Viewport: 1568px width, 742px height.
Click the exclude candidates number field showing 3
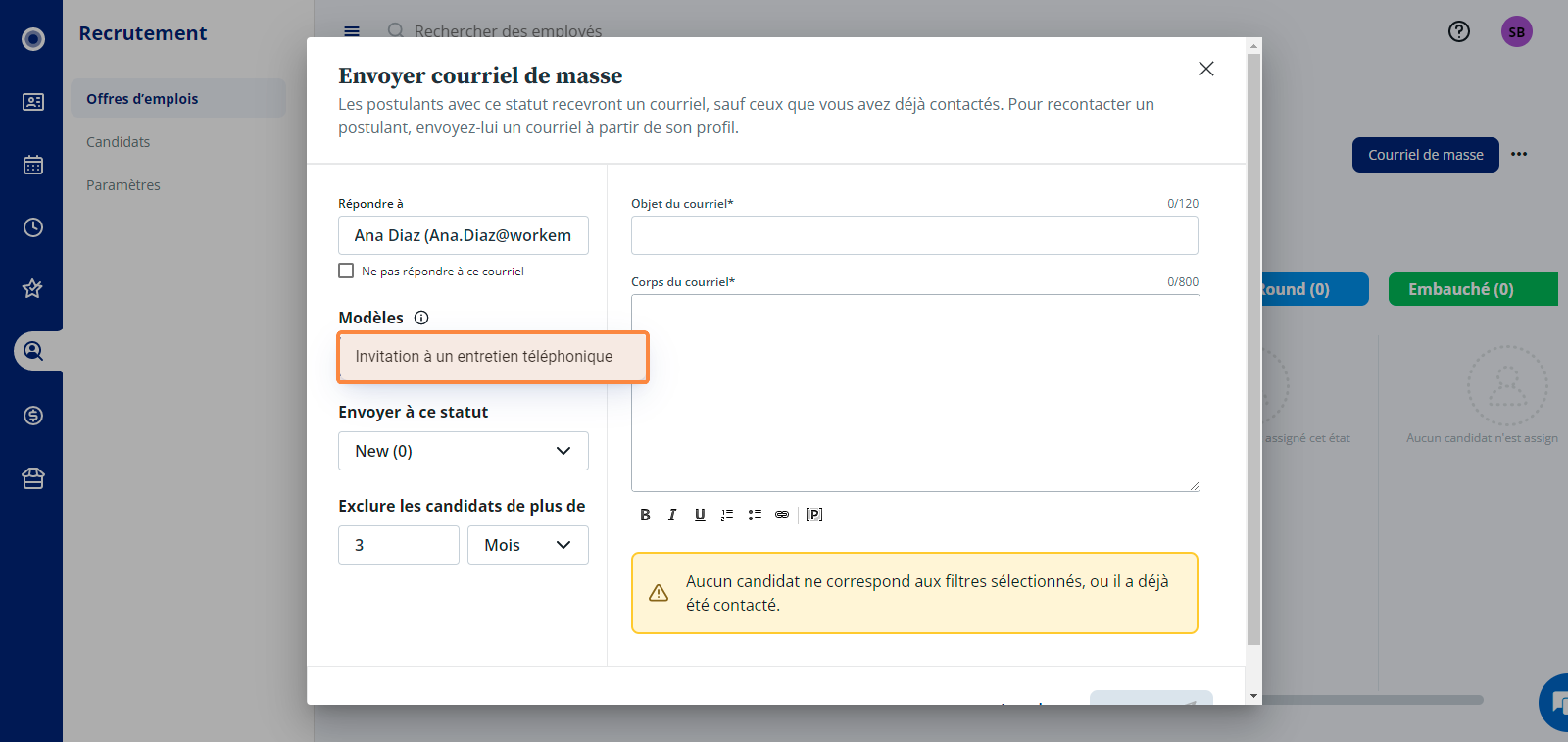tap(399, 545)
